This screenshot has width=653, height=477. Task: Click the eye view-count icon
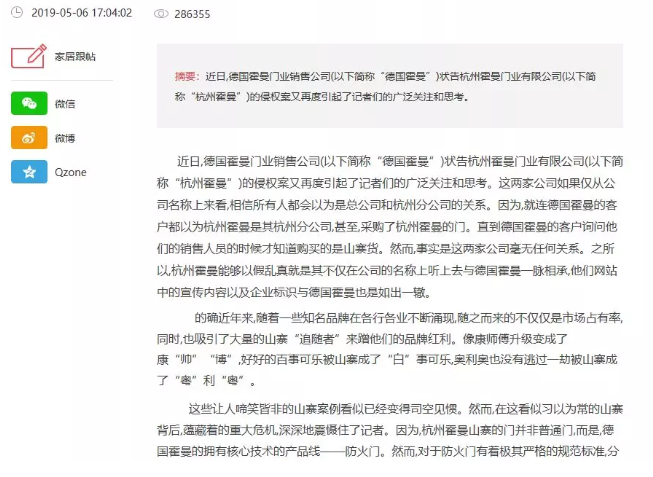[161, 14]
